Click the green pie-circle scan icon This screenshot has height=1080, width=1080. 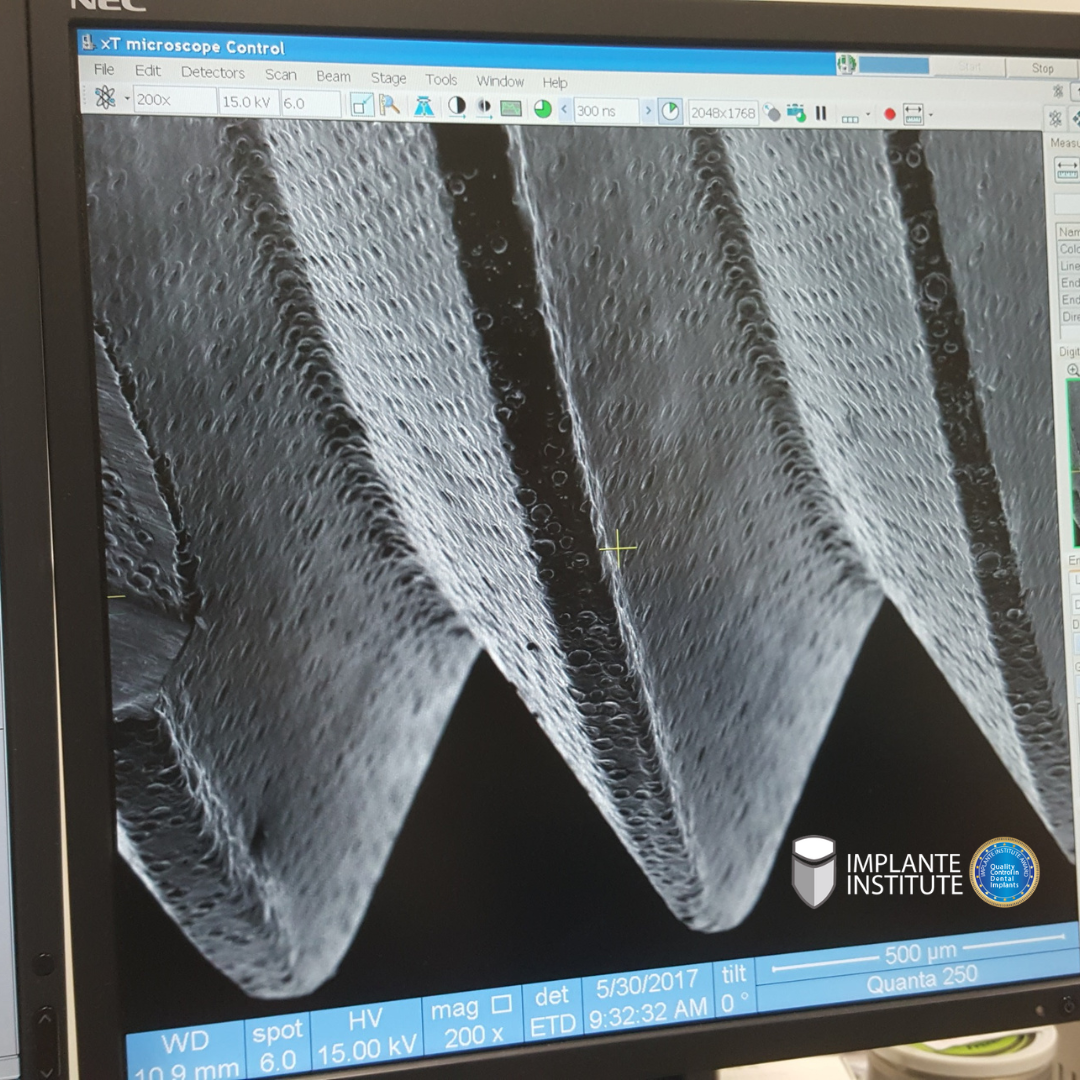click(x=543, y=109)
